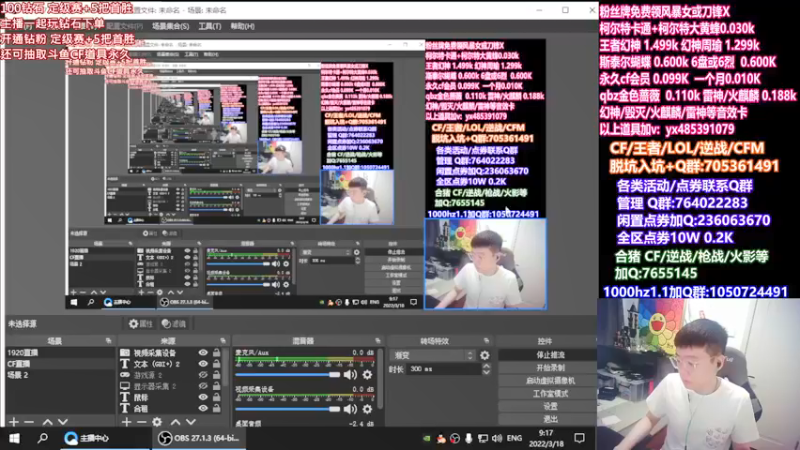800x450 pixels.
Task: Open source properties (属性) button
Action: click(141, 323)
